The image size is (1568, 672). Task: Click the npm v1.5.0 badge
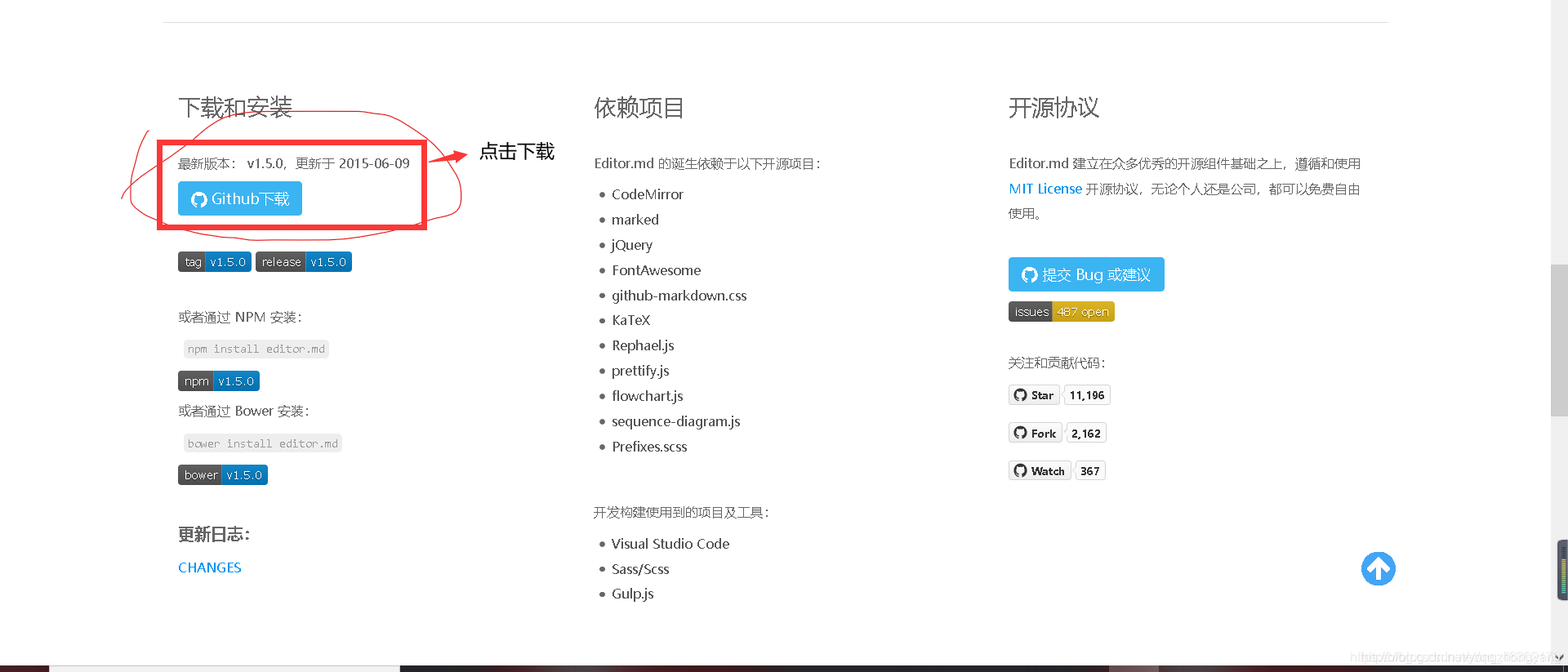pyautogui.click(x=219, y=381)
